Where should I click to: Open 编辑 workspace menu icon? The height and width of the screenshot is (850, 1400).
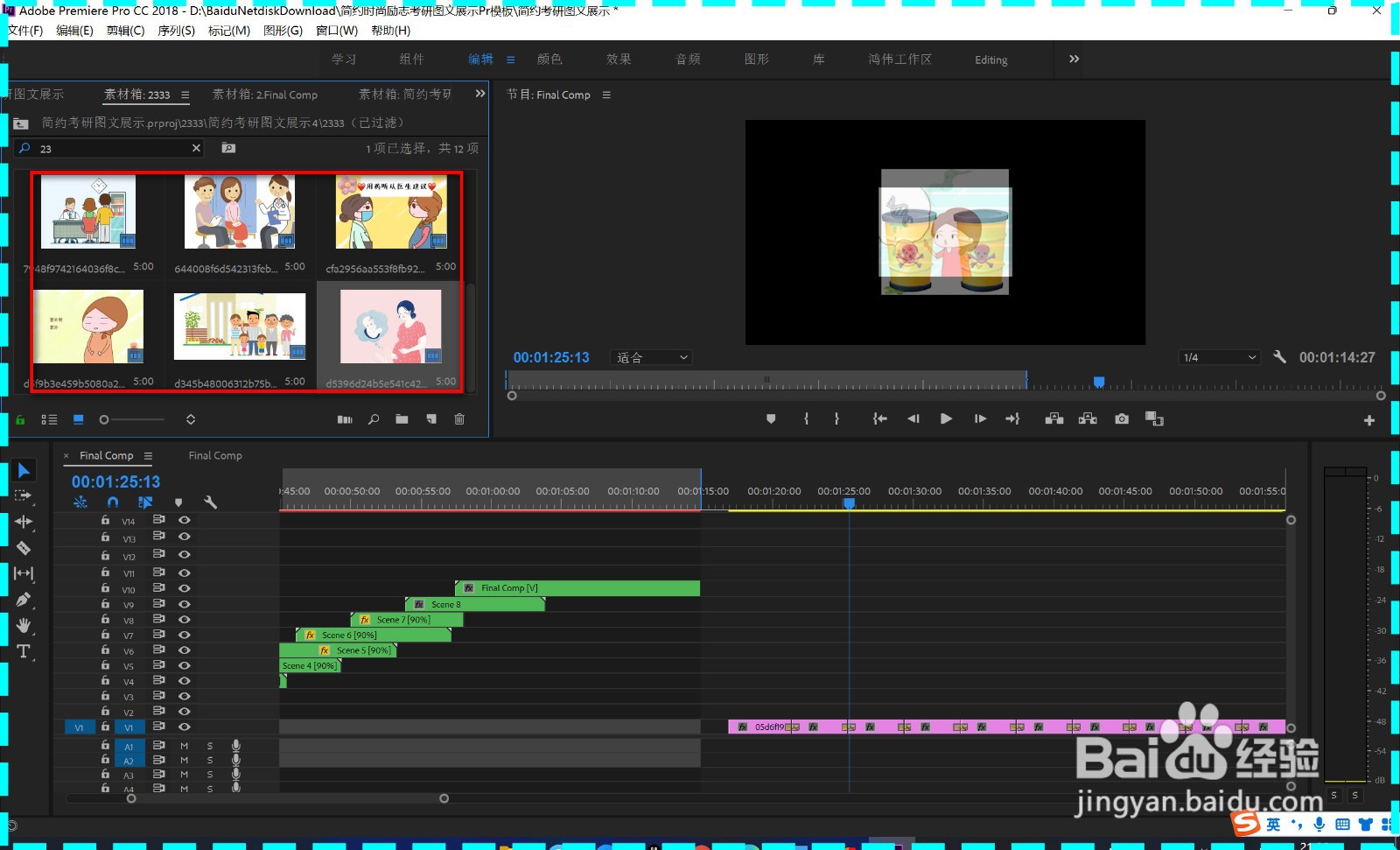coord(510,60)
